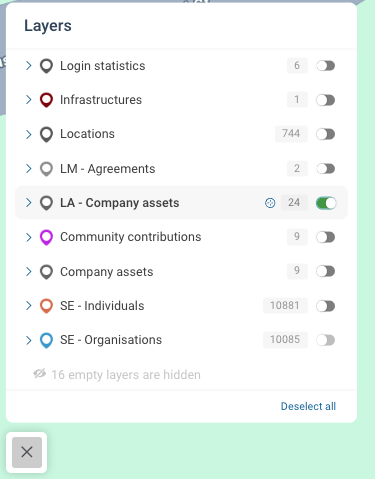The image size is (375, 479).
Task: Click the LM - Agreements label
Action: pos(108,169)
